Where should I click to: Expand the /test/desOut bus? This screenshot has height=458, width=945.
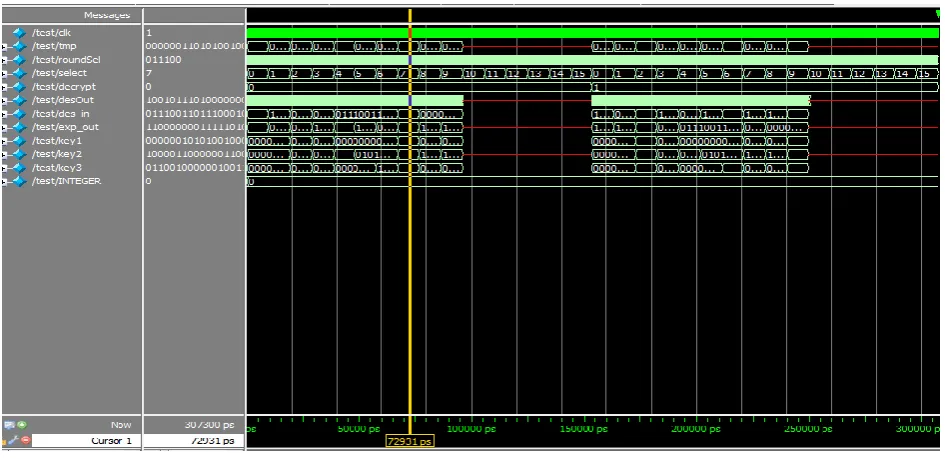pyautogui.click(x=5, y=100)
